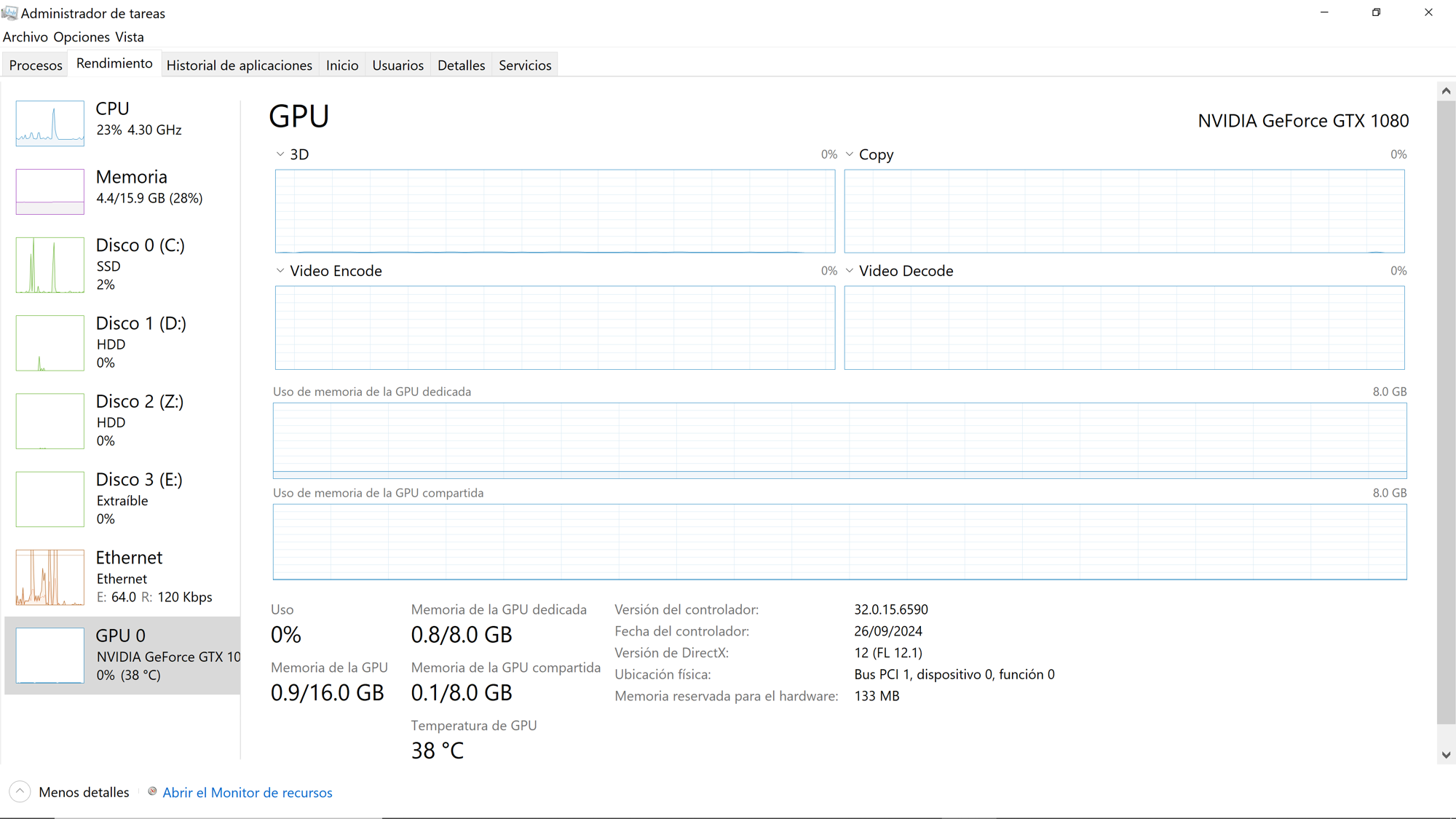Minimize the Administrador de tareas window
The height and width of the screenshot is (819, 1456).
[1324, 12]
